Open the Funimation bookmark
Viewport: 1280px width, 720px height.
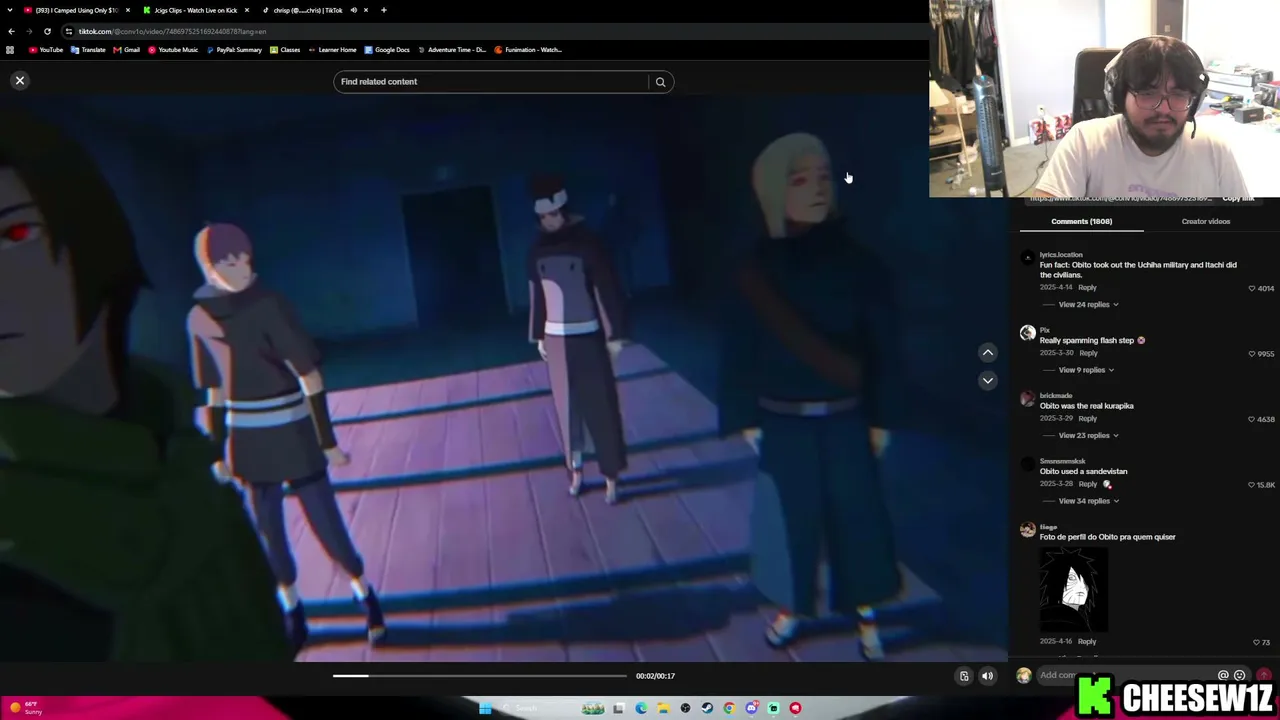tap(528, 50)
